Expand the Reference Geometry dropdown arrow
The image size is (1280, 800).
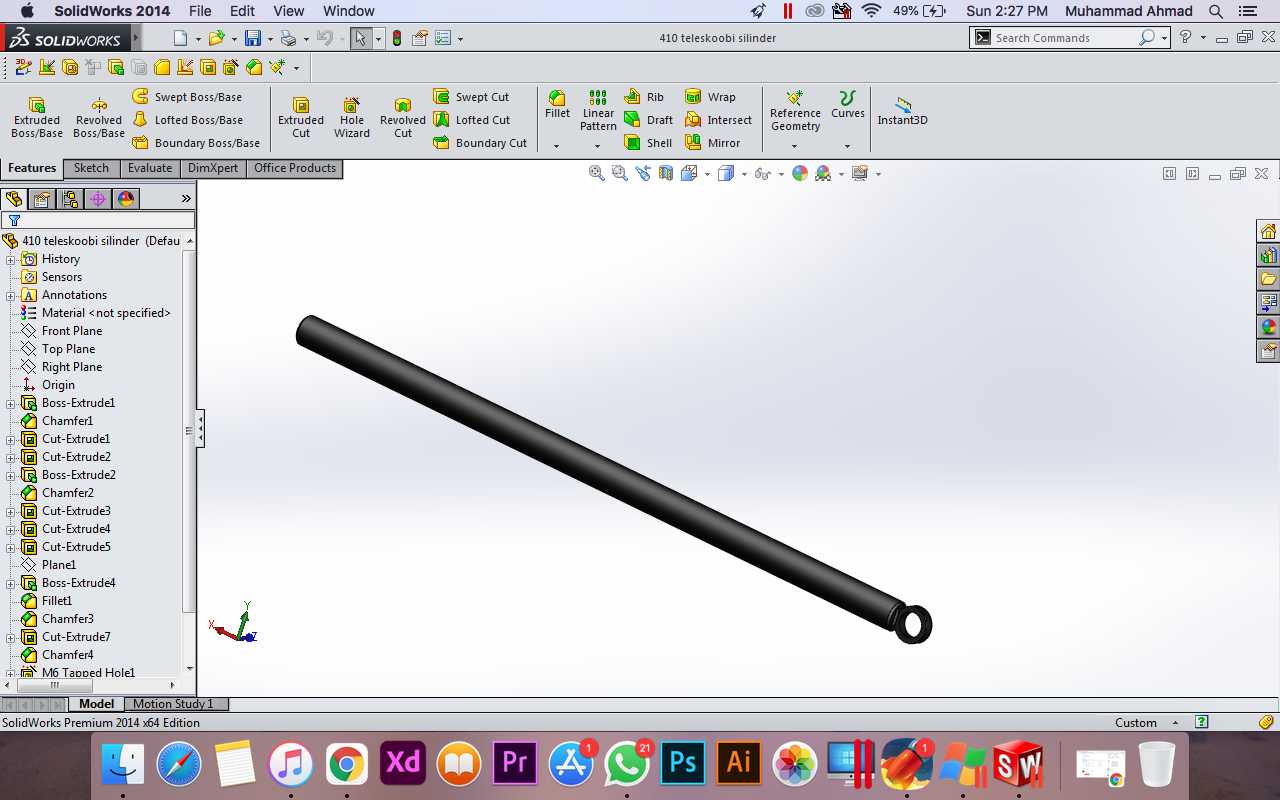point(795,146)
